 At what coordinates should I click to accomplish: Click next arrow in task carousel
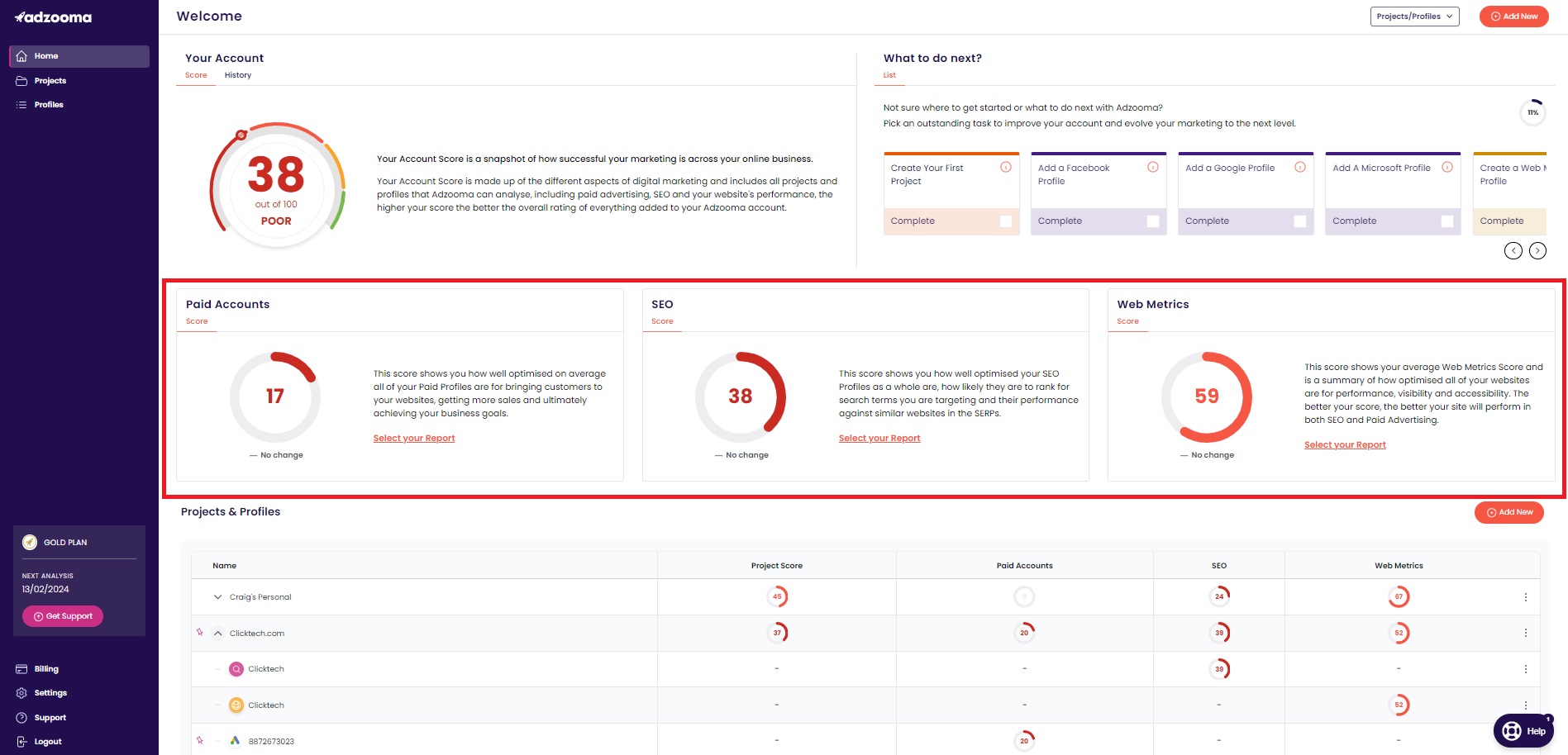tap(1537, 250)
